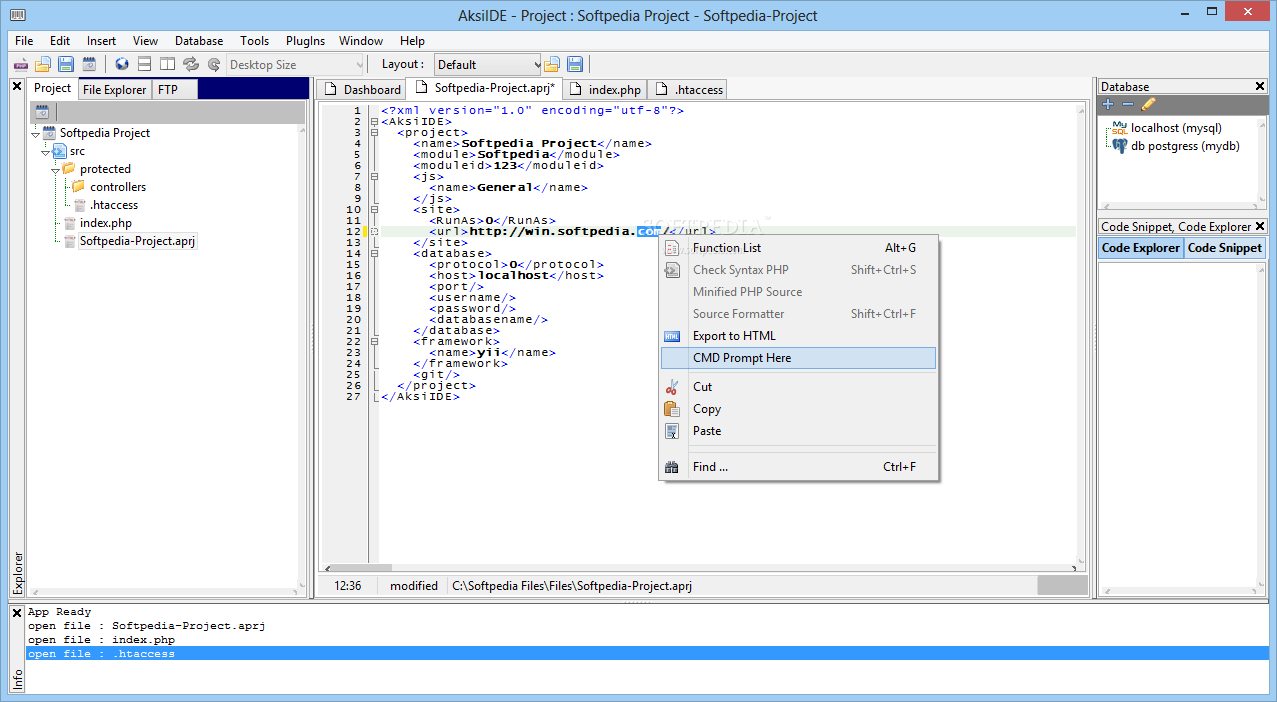Click the plus icon to add a database
The image size is (1277, 702).
click(1108, 104)
